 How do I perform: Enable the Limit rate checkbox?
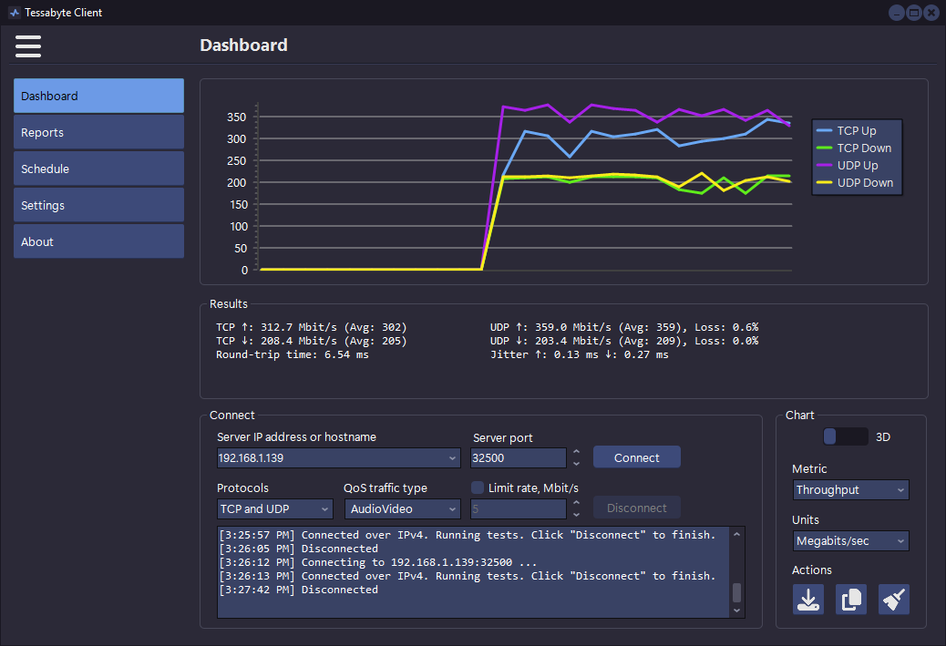coord(478,488)
